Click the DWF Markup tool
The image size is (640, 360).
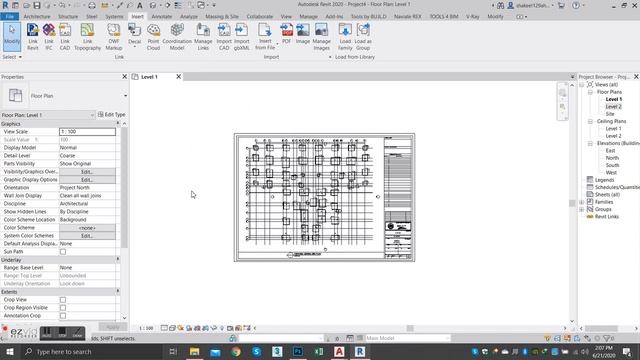pyautogui.click(x=113, y=37)
